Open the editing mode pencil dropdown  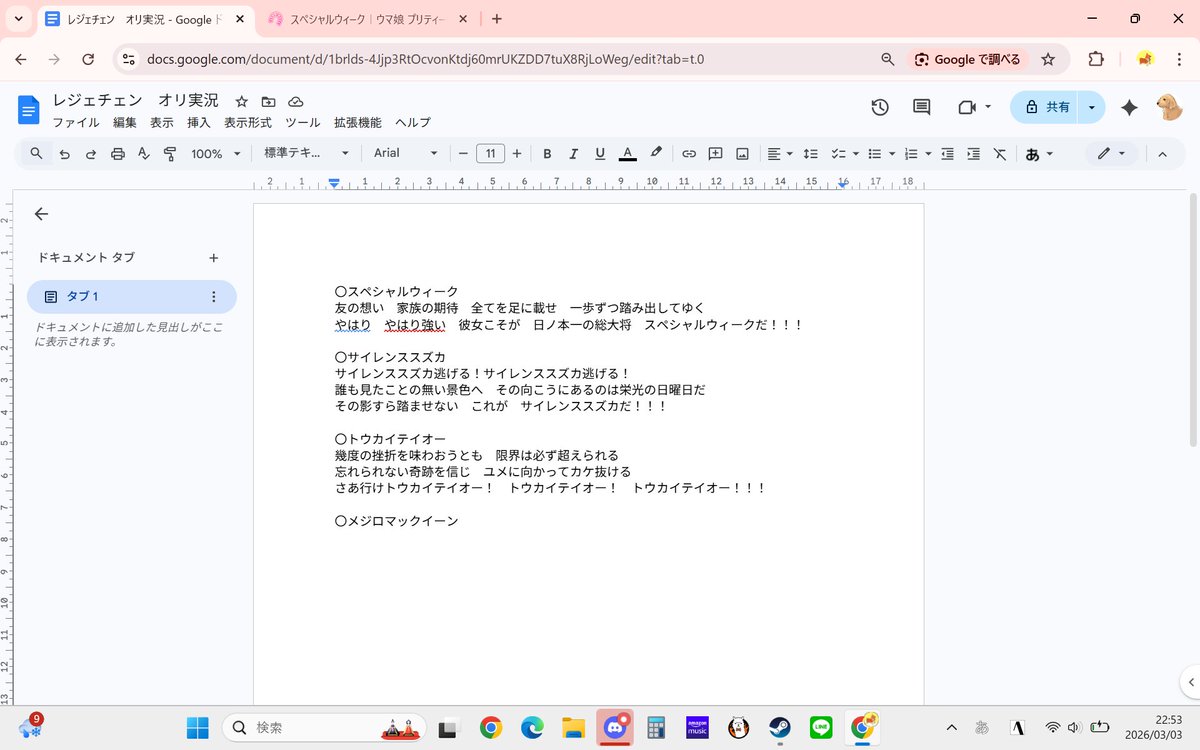1111,154
